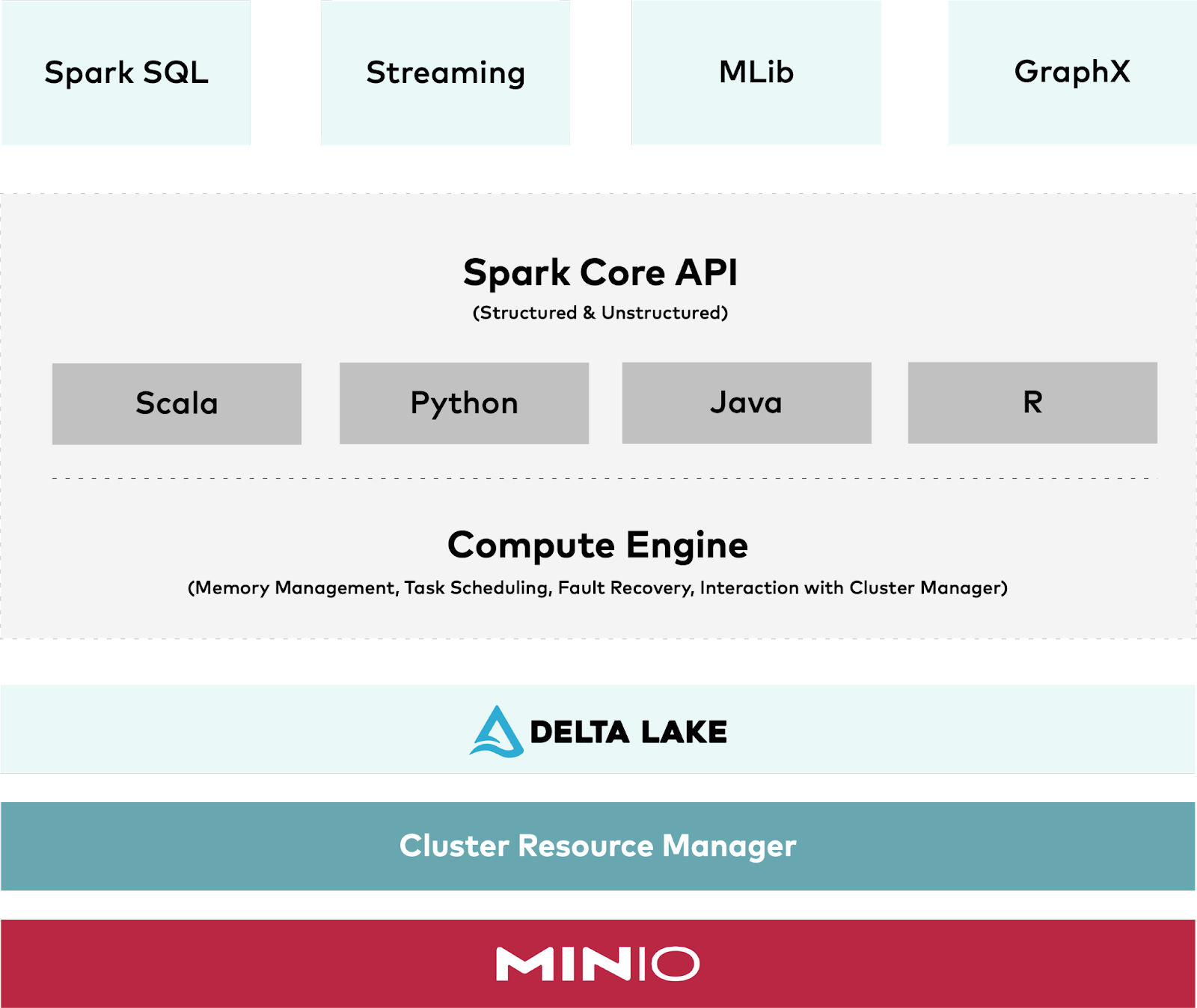The height and width of the screenshot is (1008, 1197).
Task: Select the Streaming box
Action: 445,73
